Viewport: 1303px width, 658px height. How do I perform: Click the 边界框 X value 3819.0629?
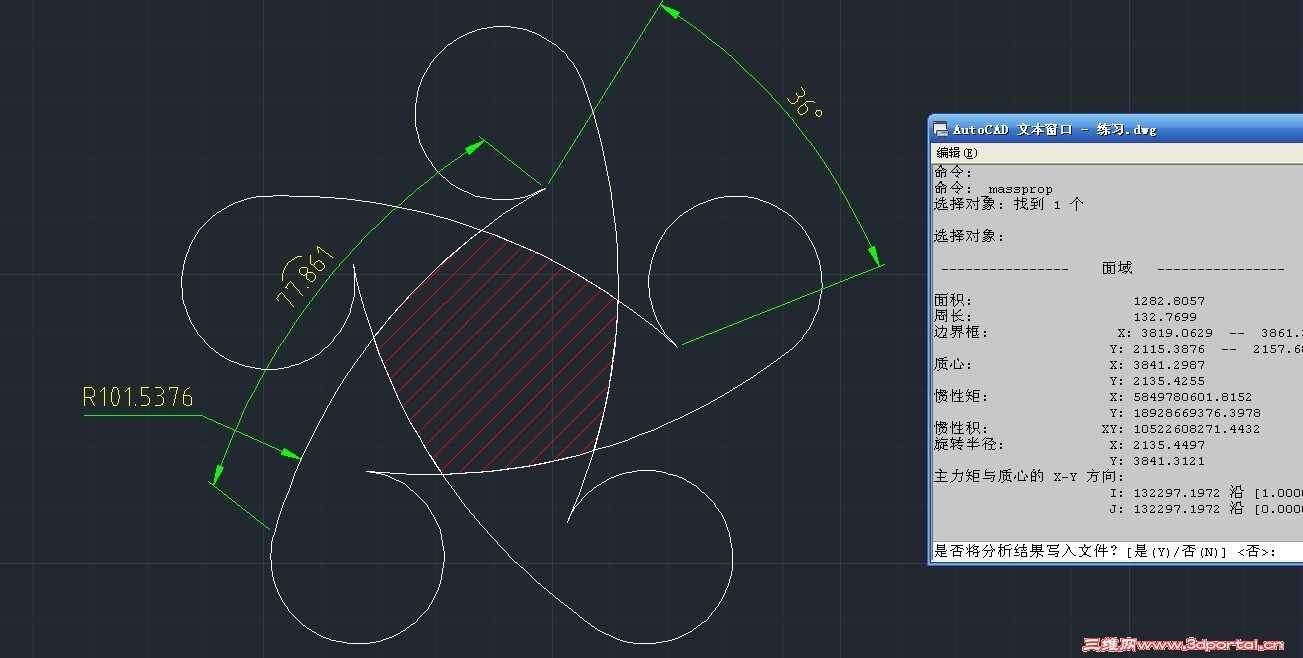[1177, 332]
